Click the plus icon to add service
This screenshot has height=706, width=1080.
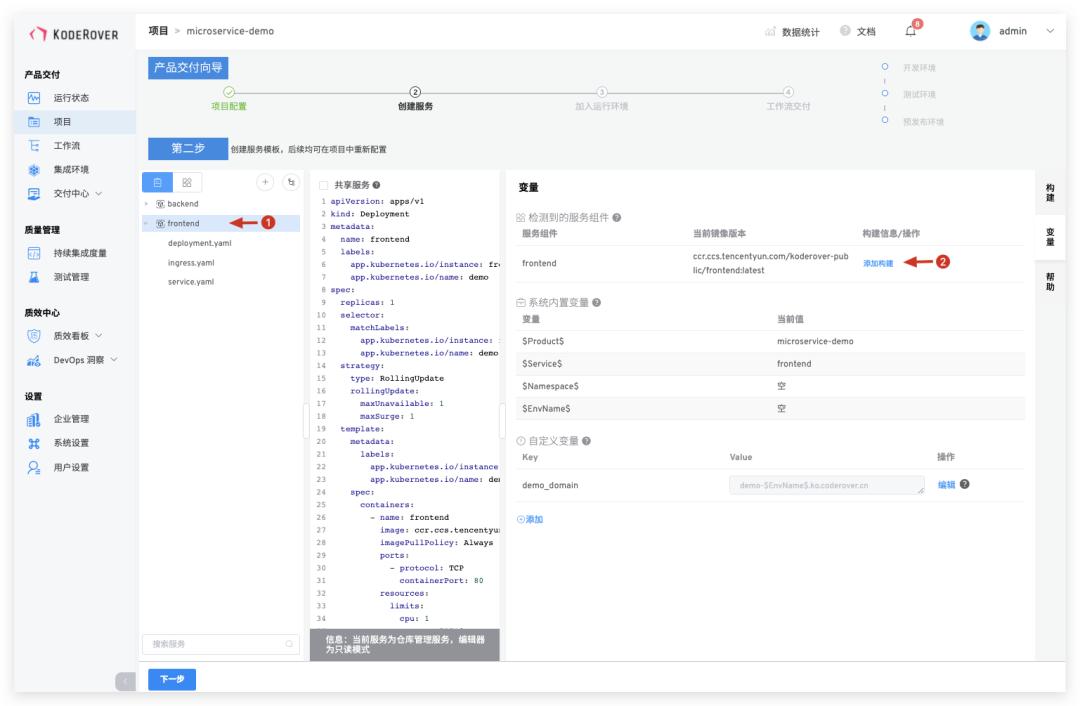[x=265, y=182]
